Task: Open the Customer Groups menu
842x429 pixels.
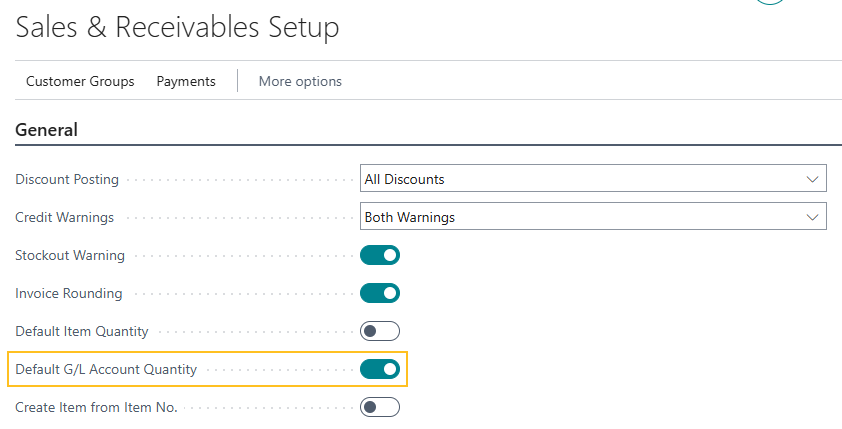Action: [x=80, y=81]
